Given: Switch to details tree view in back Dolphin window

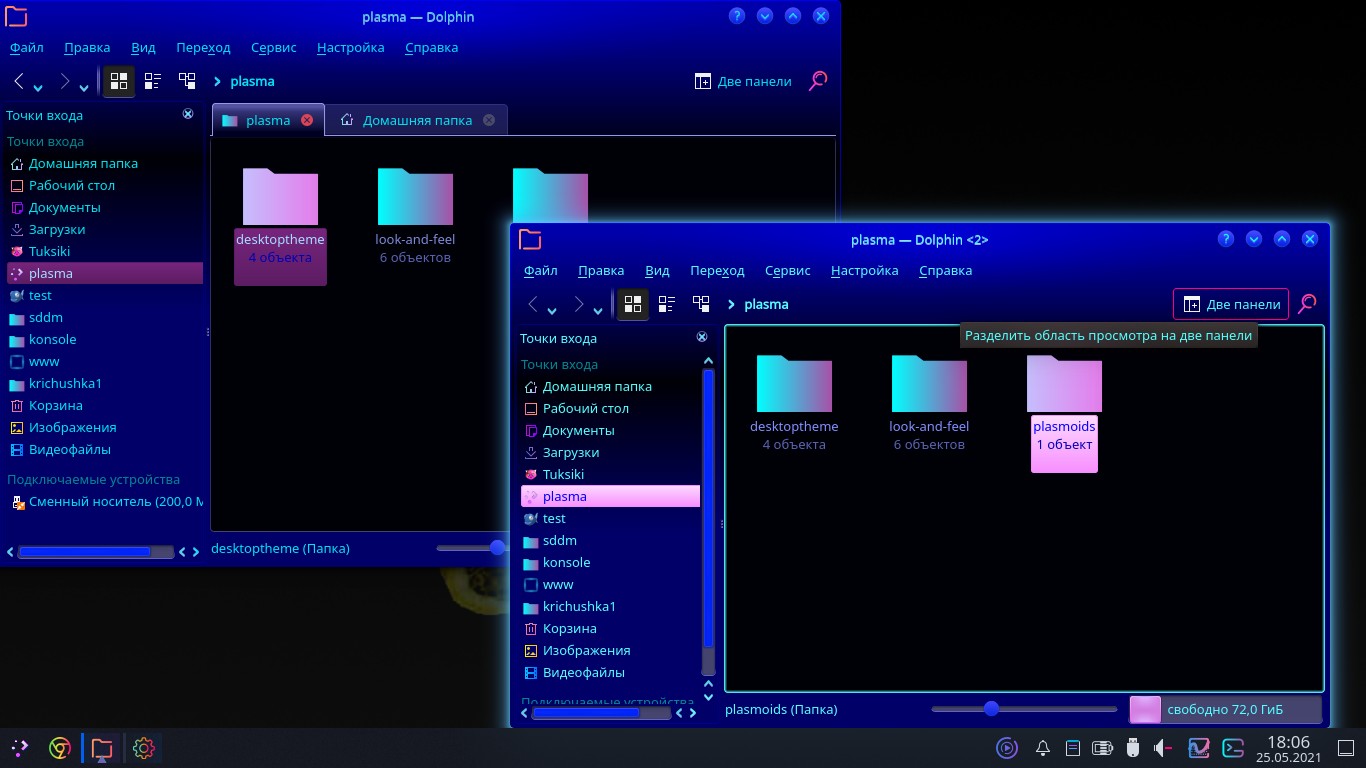Looking at the screenshot, I should pyautogui.click(x=187, y=81).
